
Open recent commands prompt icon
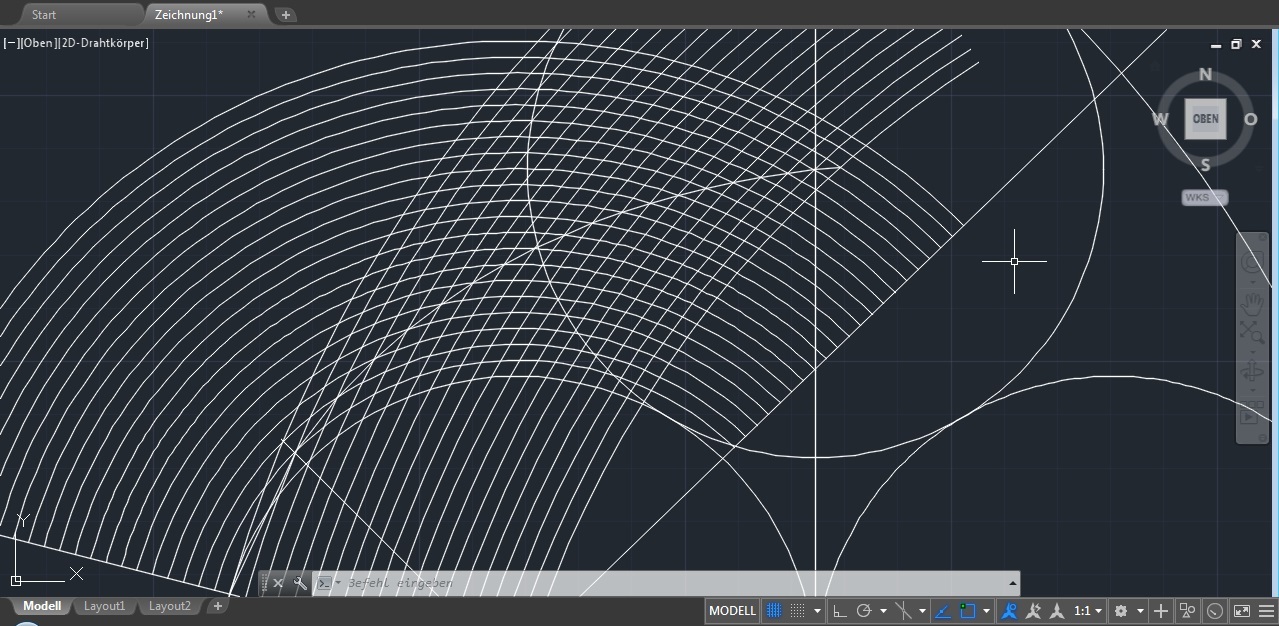325,583
